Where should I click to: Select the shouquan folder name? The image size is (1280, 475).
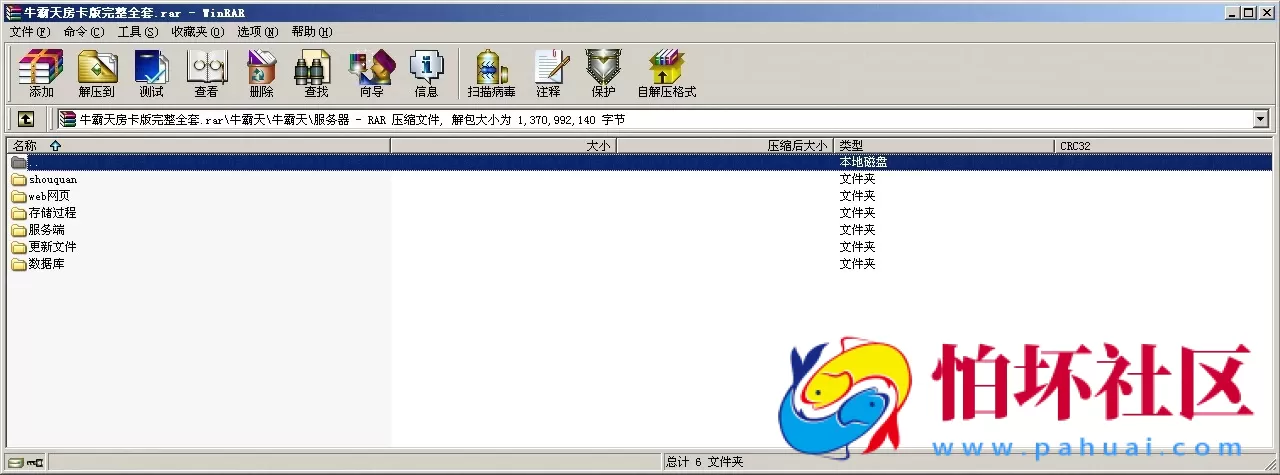(x=53, y=180)
